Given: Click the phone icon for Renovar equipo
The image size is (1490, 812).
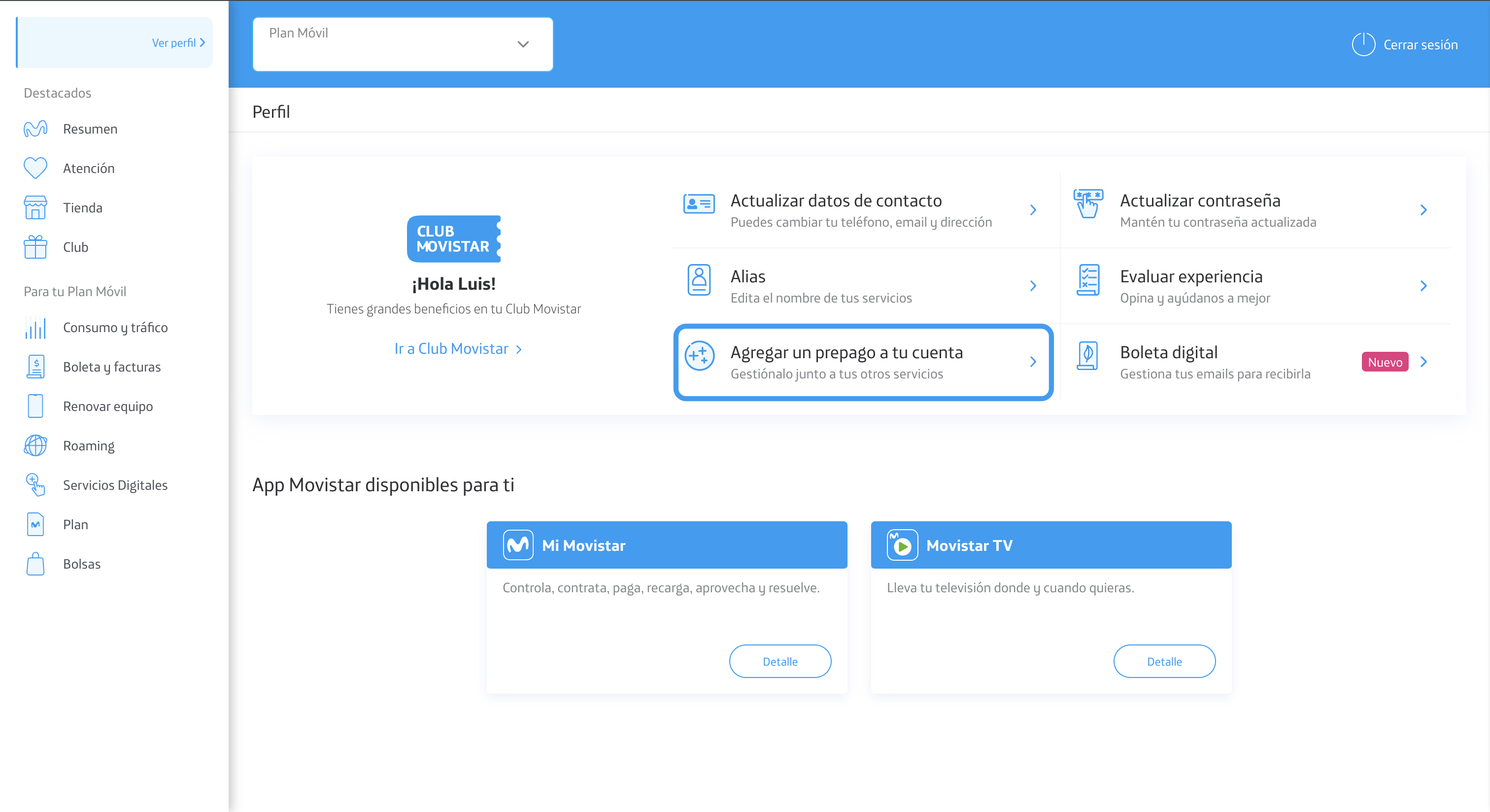Looking at the screenshot, I should (35, 406).
